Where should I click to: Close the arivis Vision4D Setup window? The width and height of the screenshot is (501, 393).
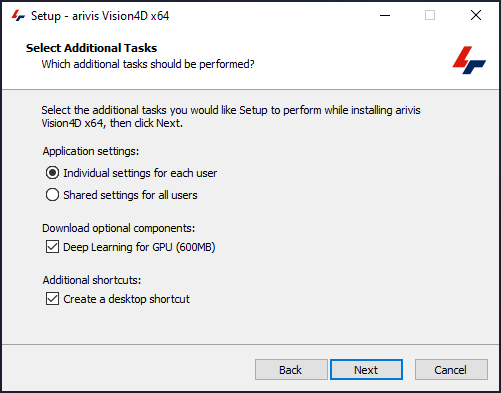click(476, 15)
